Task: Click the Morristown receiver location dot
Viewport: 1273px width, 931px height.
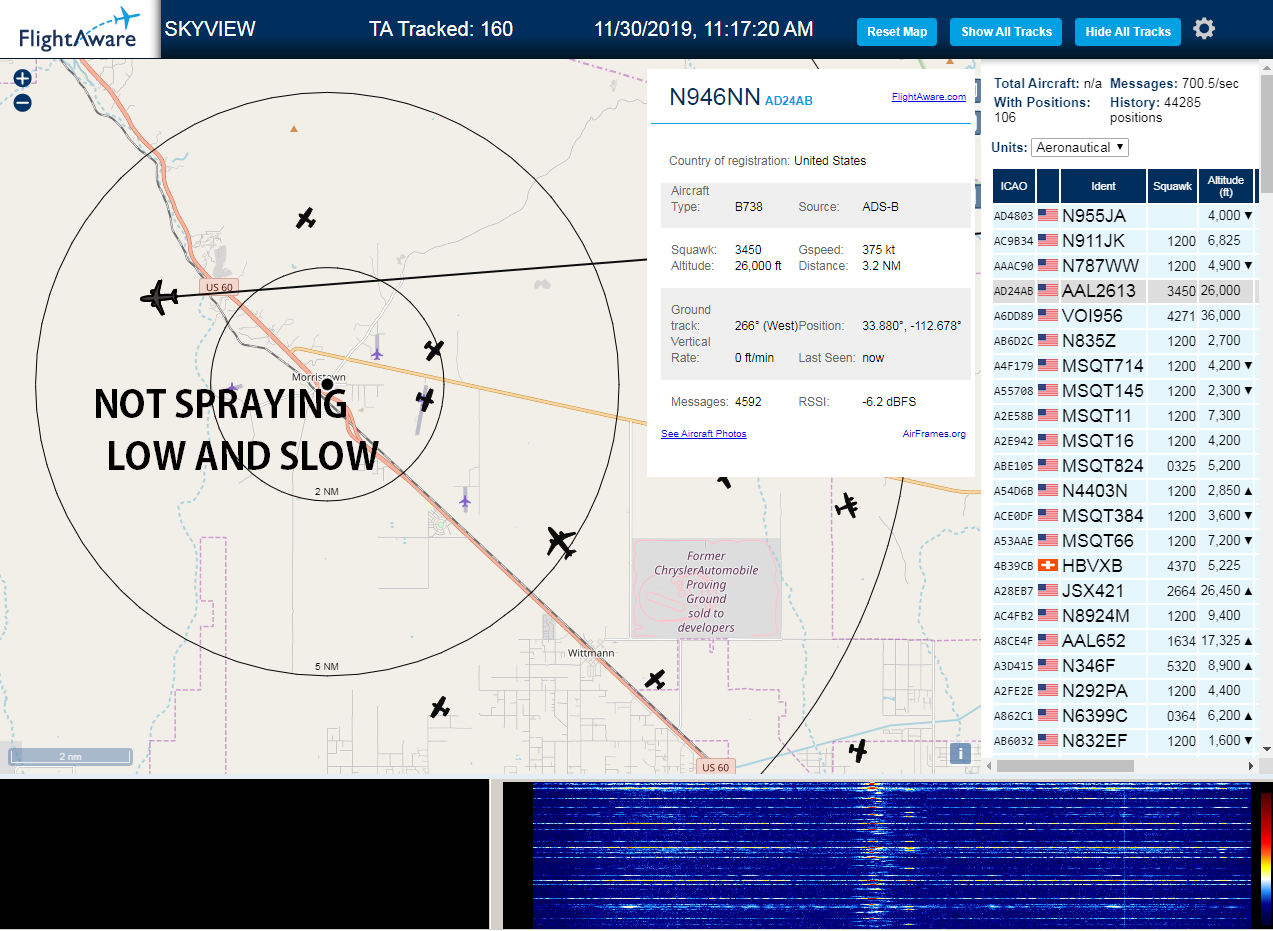Action: pyautogui.click(x=326, y=384)
